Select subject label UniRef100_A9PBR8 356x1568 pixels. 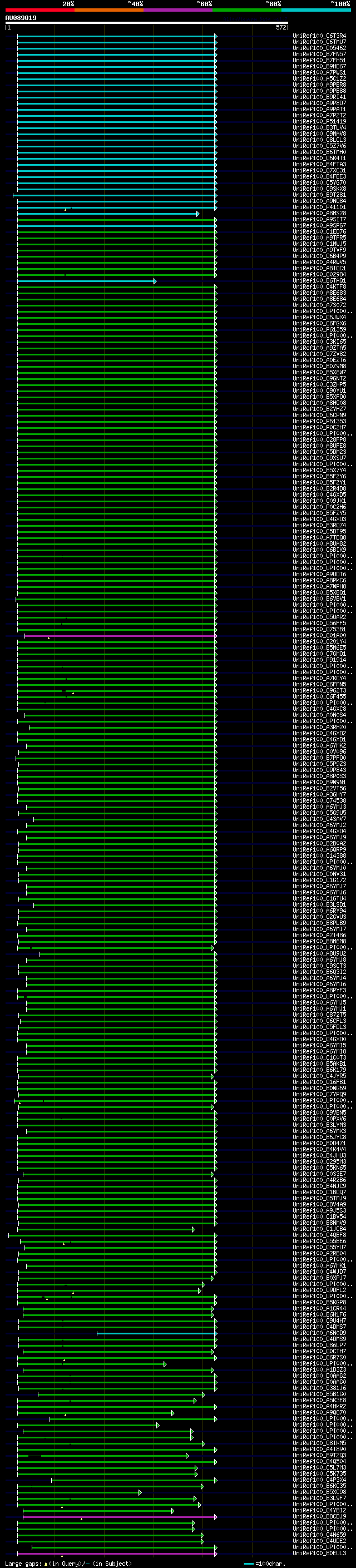pyautogui.click(x=319, y=85)
